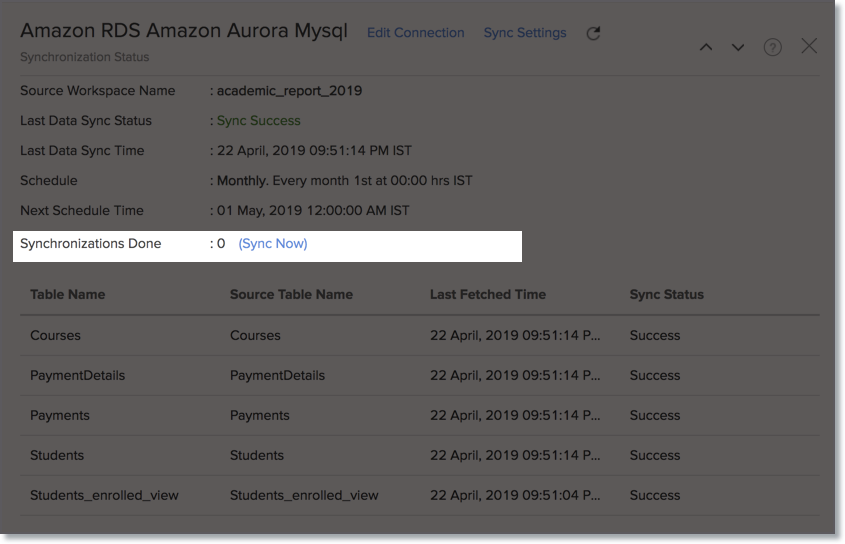Select the Payments table row
This screenshot has height=544, width=845.
point(420,416)
